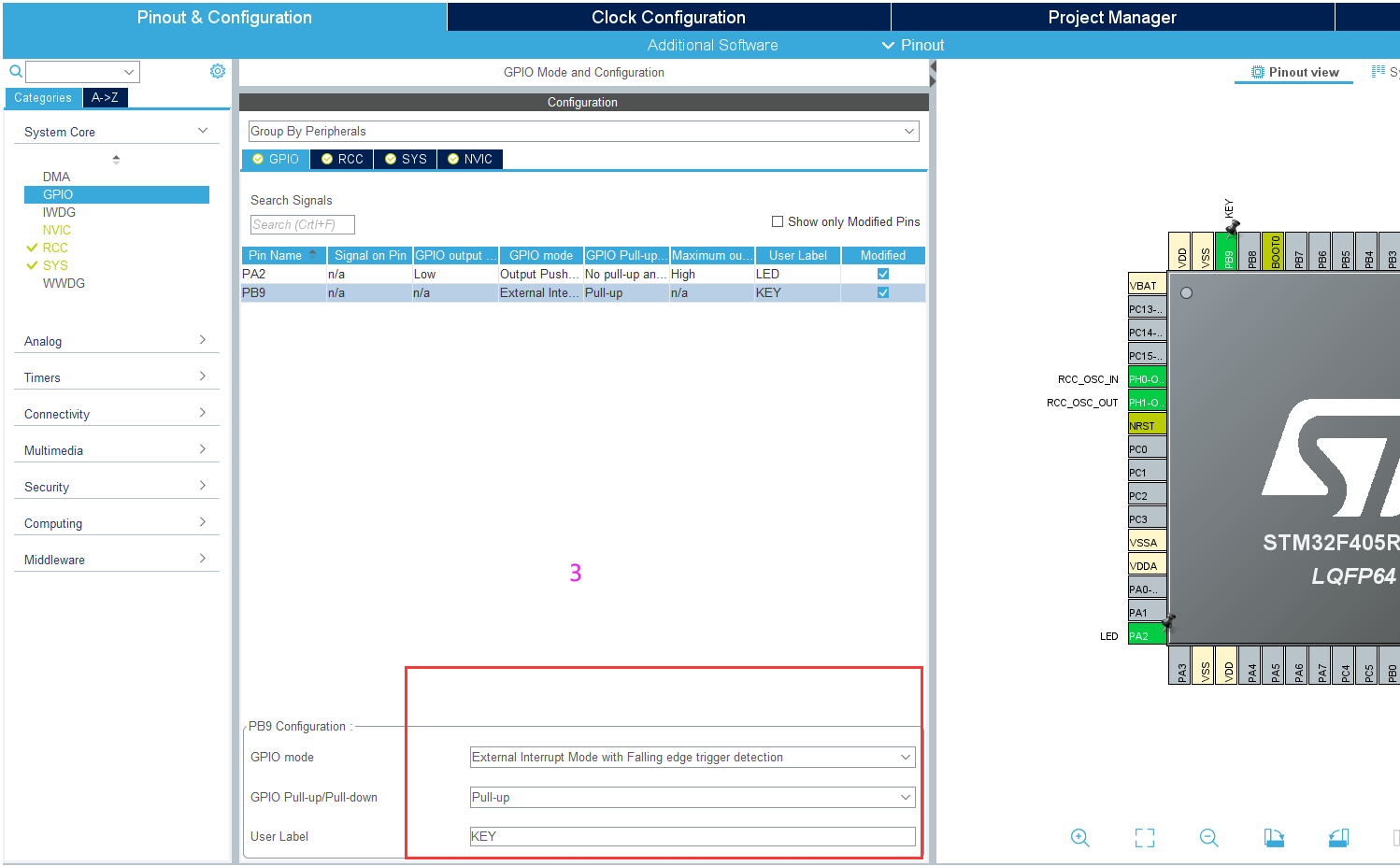Select the Pinout view icon

coord(1293,72)
